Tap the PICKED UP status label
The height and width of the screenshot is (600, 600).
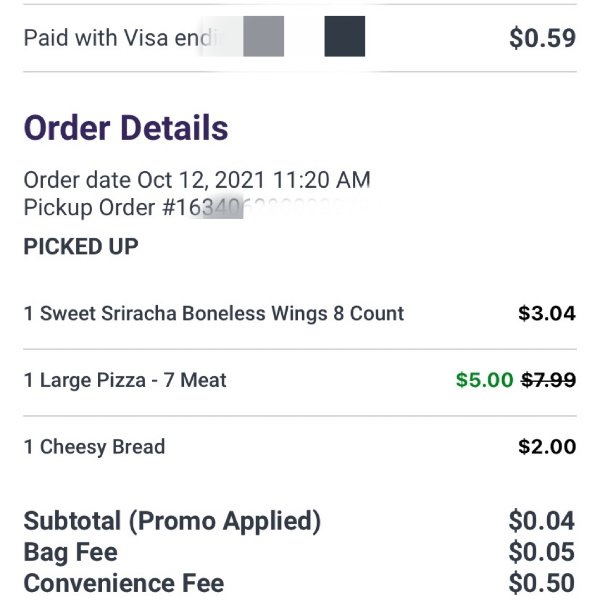click(81, 246)
